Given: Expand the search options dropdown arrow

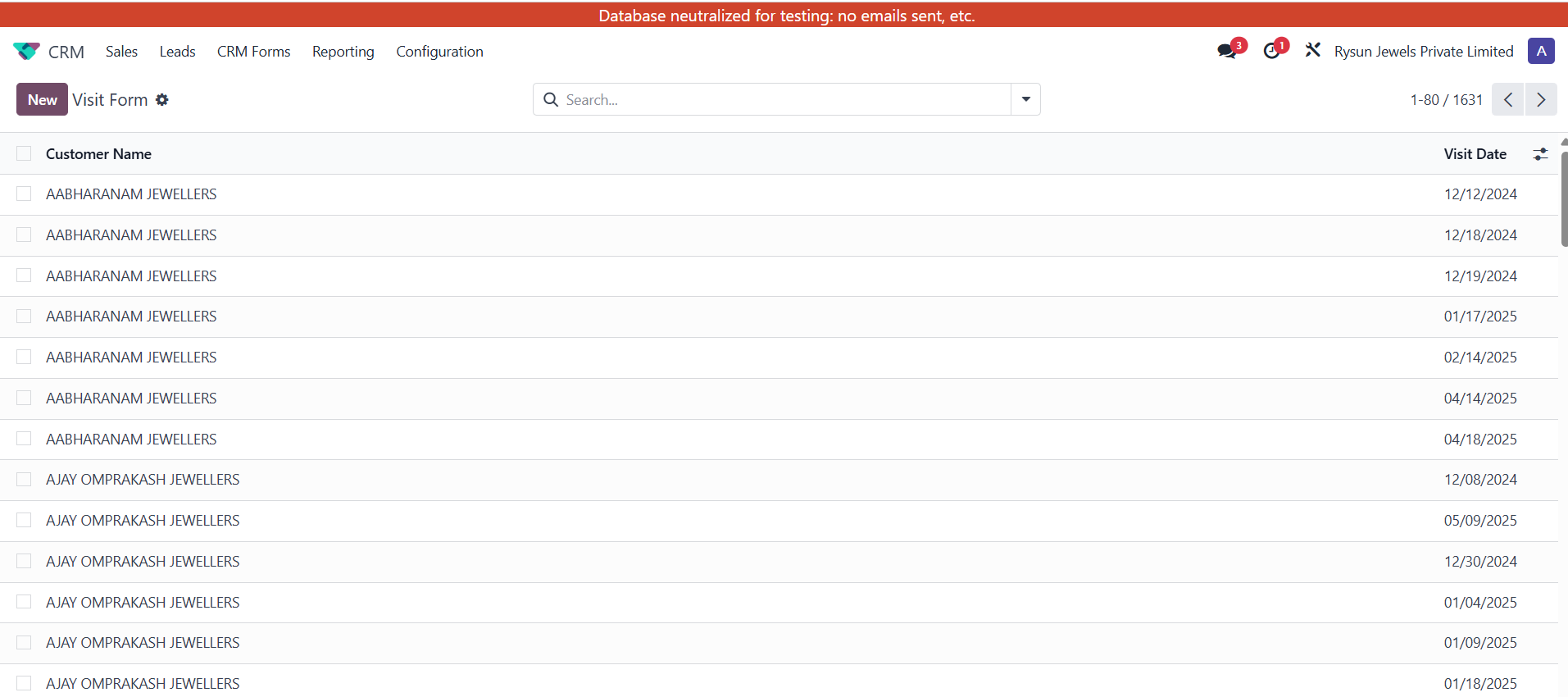Looking at the screenshot, I should click(1025, 100).
